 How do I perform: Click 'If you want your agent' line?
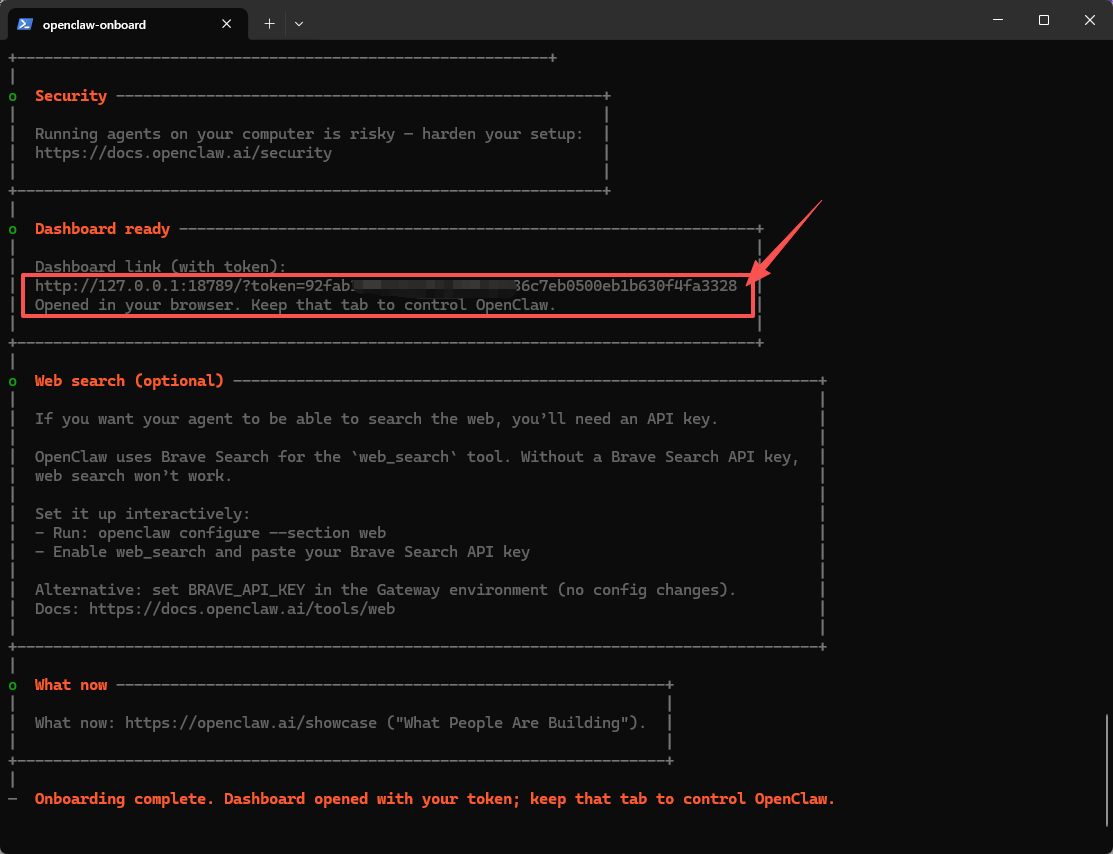pyautogui.click(x=376, y=419)
